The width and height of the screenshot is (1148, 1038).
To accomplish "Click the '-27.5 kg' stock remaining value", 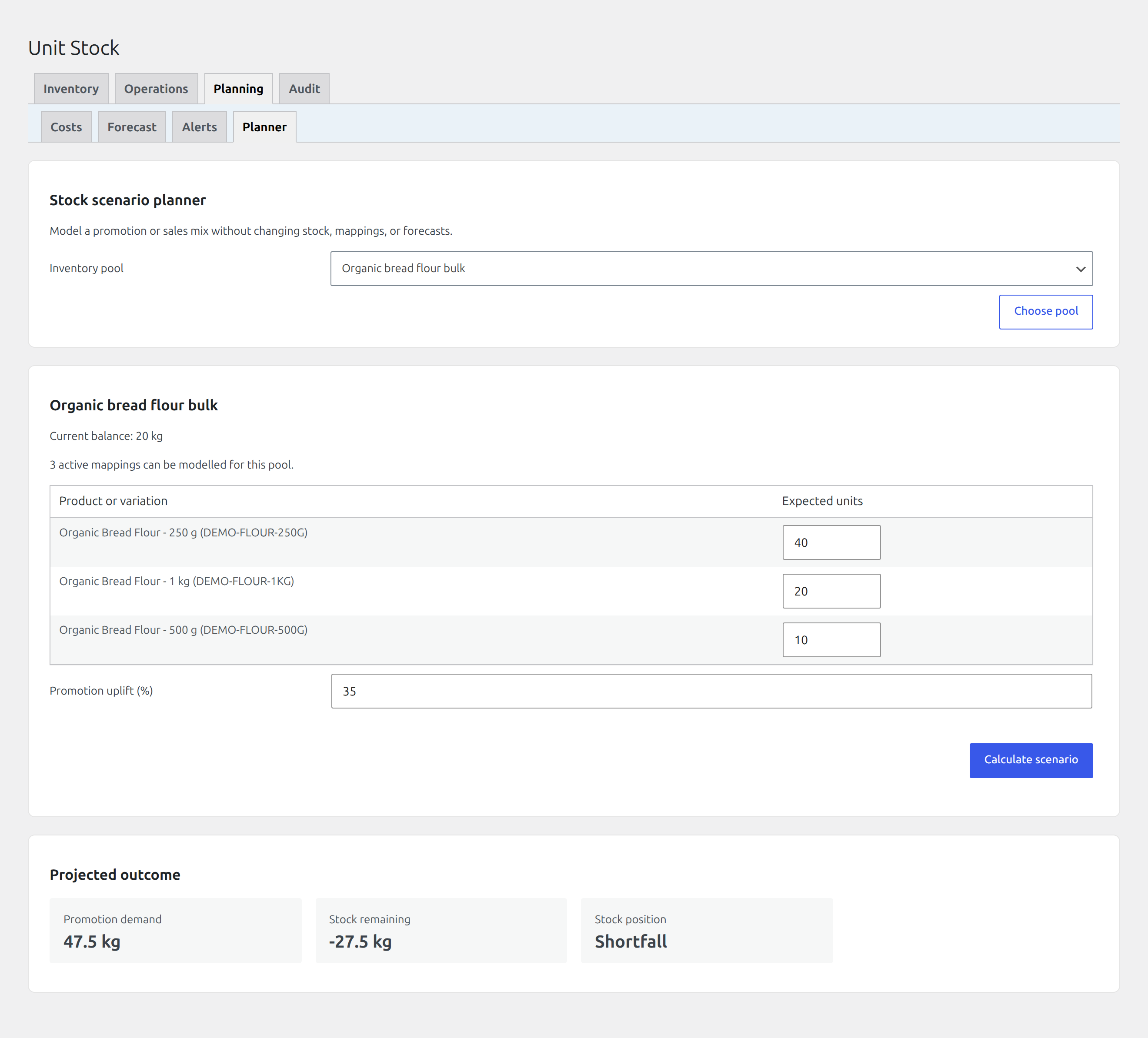I will point(360,941).
